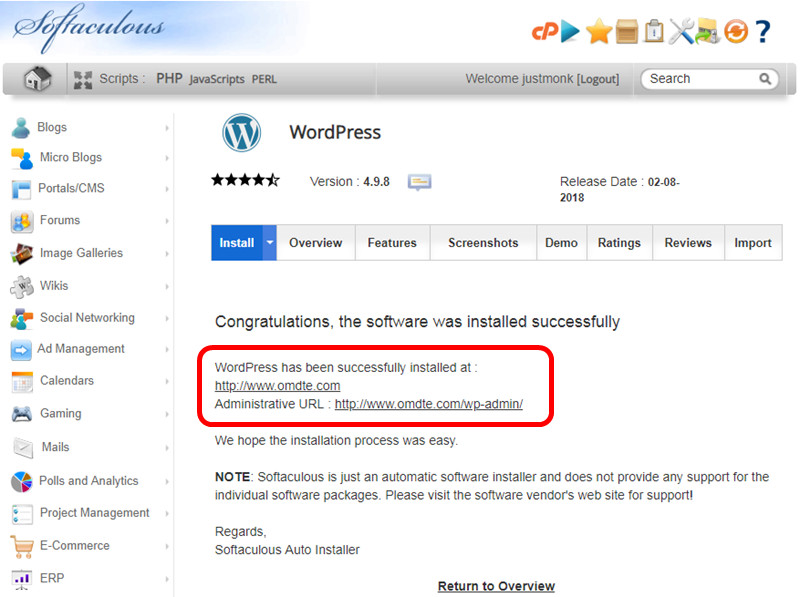Open help via the question mark icon
The width and height of the screenshot is (800, 597).
763,32
